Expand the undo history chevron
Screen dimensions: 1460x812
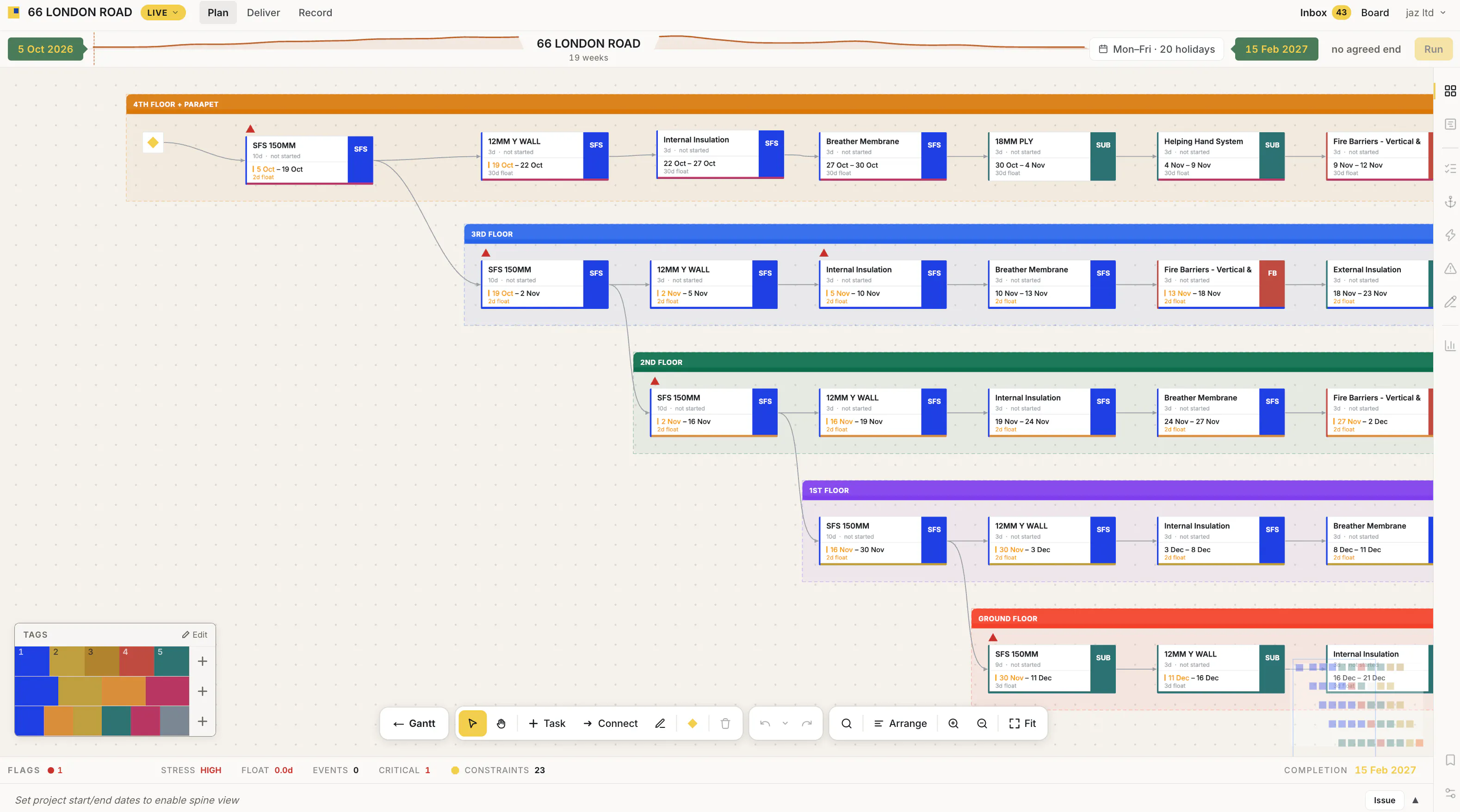click(785, 723)
